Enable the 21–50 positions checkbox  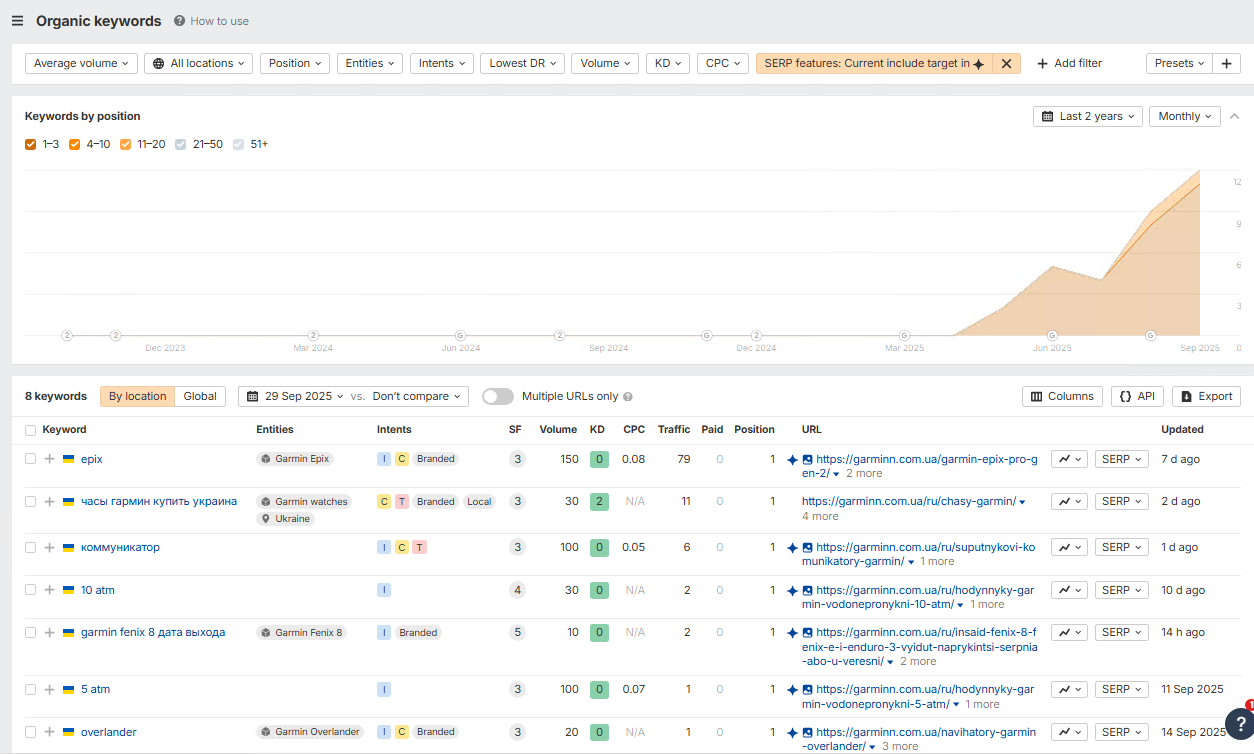coord(180,144)
